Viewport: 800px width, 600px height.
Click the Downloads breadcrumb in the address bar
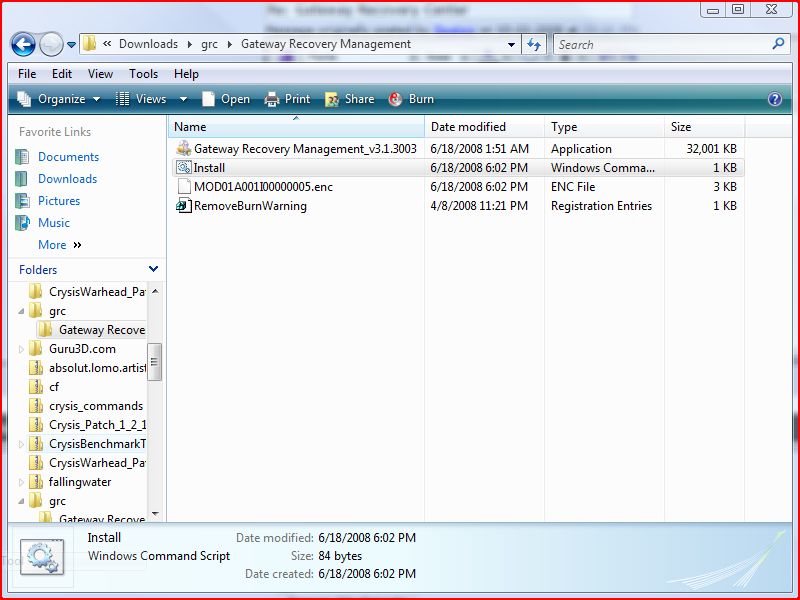tap(148, 44)
